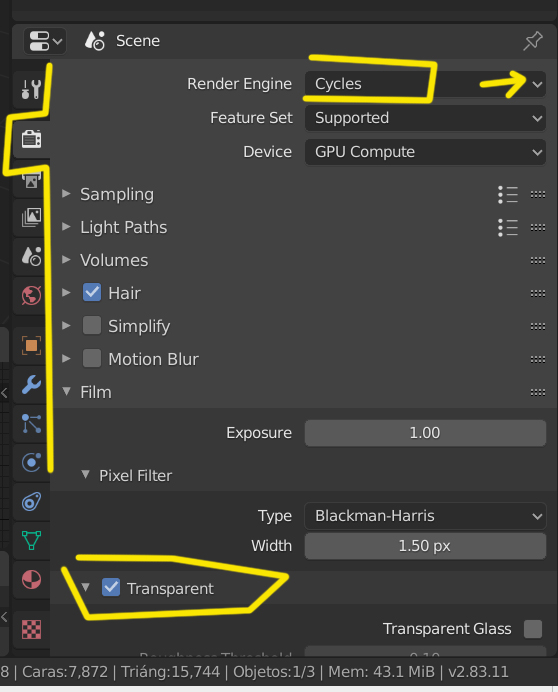Open the Tool properties tab

tap(31, 90)
